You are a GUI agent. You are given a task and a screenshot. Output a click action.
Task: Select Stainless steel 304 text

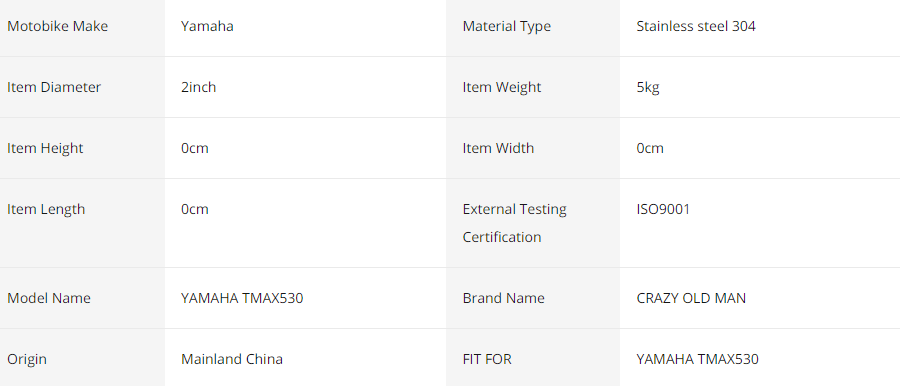(x=696, y=26)
